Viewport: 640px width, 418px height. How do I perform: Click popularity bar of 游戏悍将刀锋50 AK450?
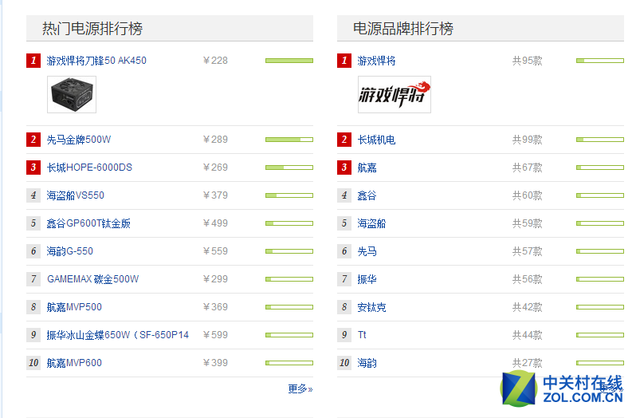289,61
